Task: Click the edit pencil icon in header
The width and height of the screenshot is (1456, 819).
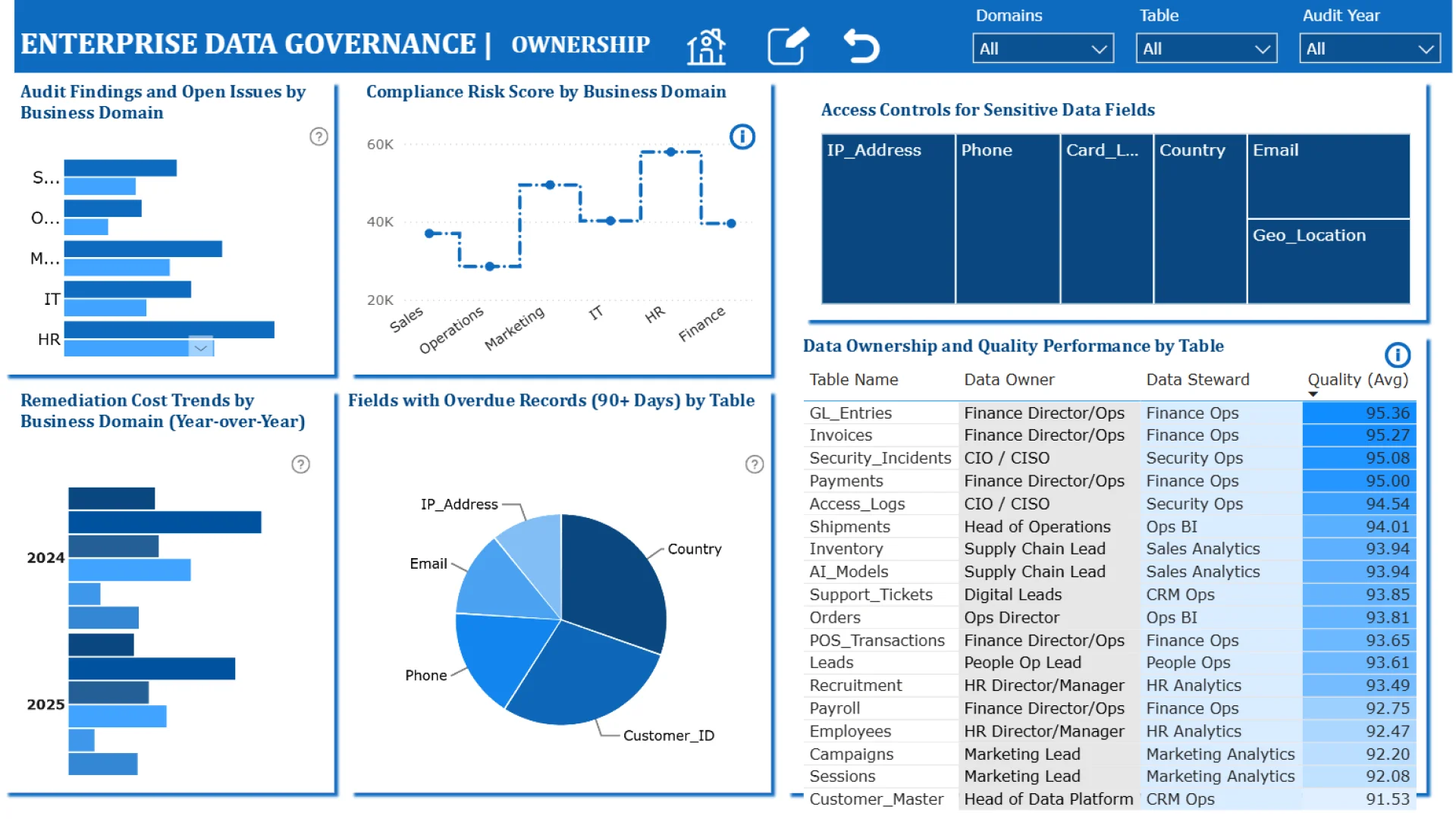Action: tap(787, 47)
